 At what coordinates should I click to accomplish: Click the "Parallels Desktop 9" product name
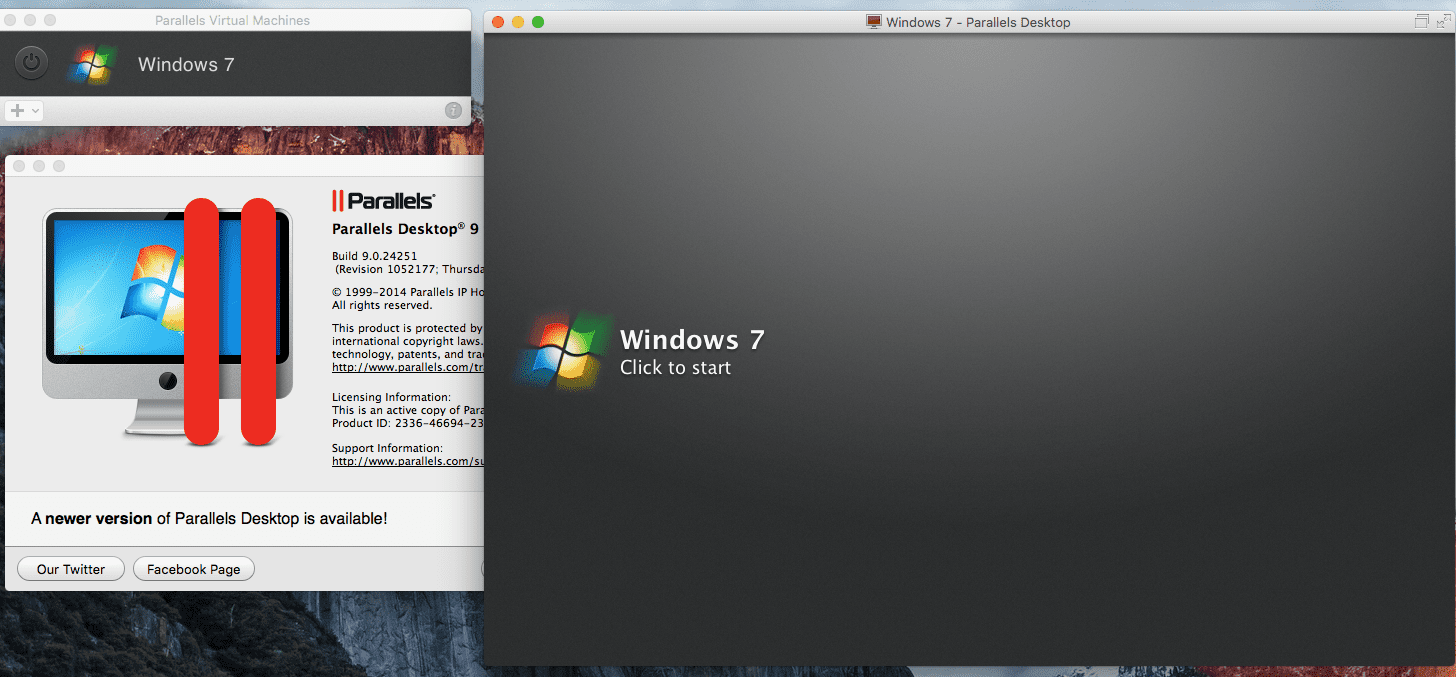405,229
